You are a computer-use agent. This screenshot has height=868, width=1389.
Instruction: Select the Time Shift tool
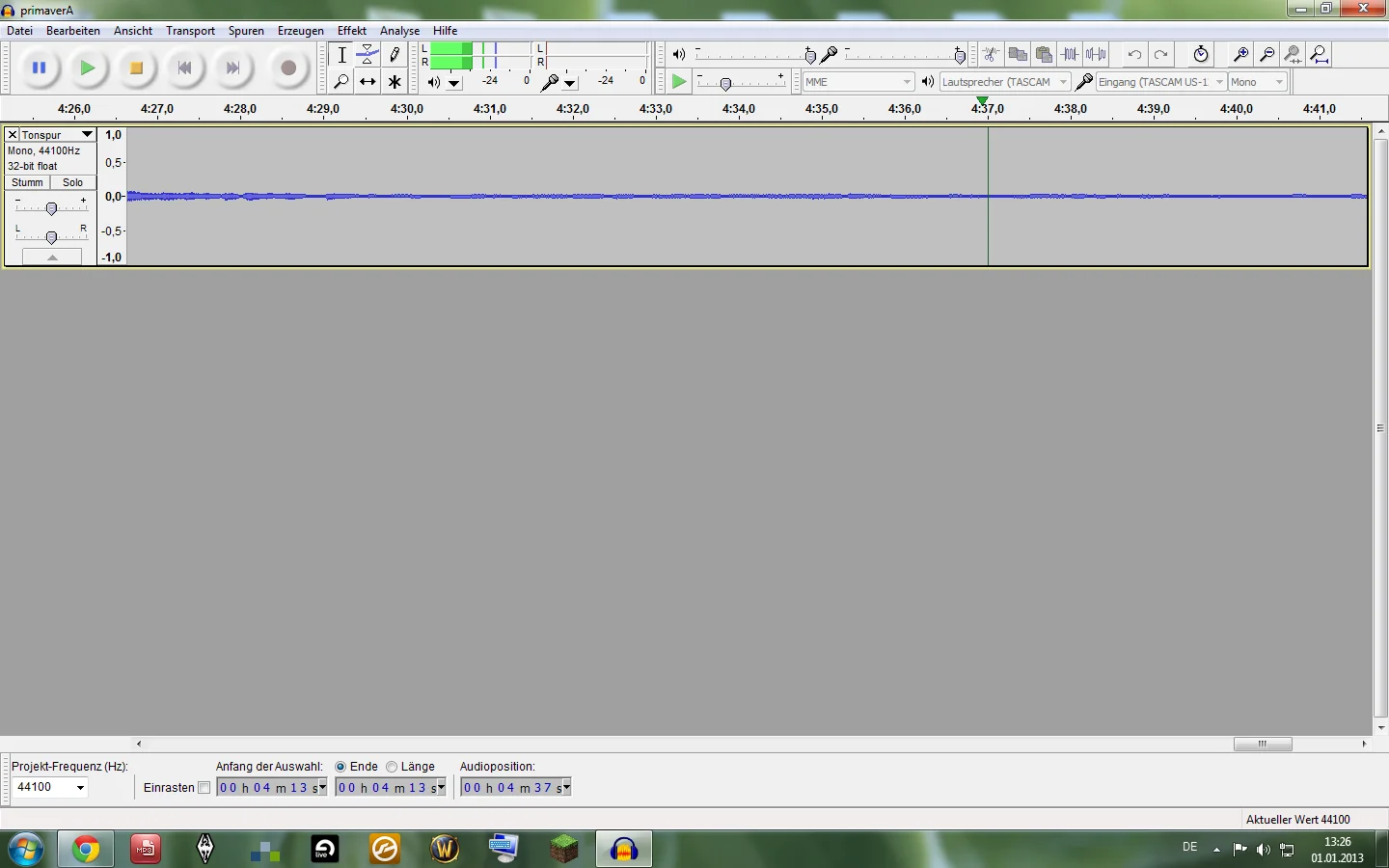click(x=368, y=82)
